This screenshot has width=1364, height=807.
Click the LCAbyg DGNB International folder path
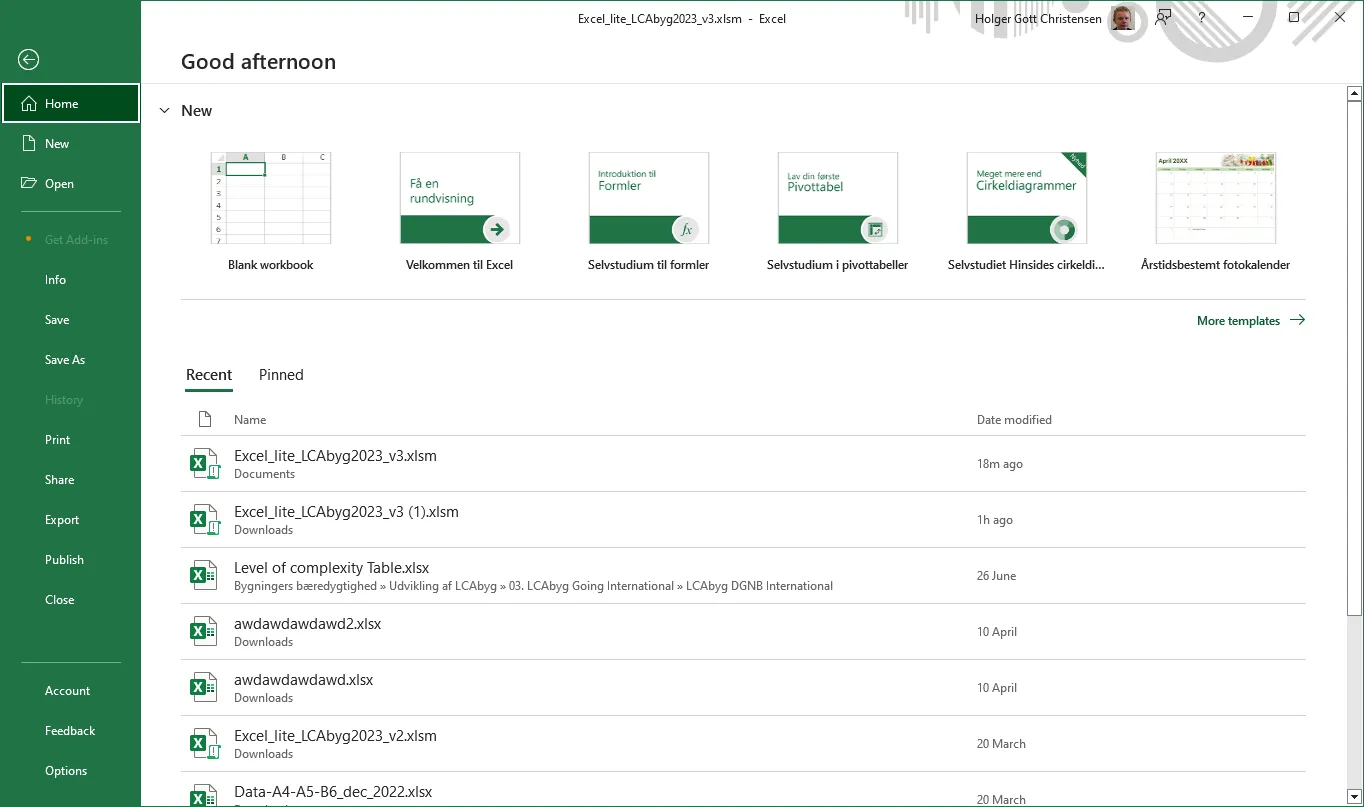click(760, 586)
